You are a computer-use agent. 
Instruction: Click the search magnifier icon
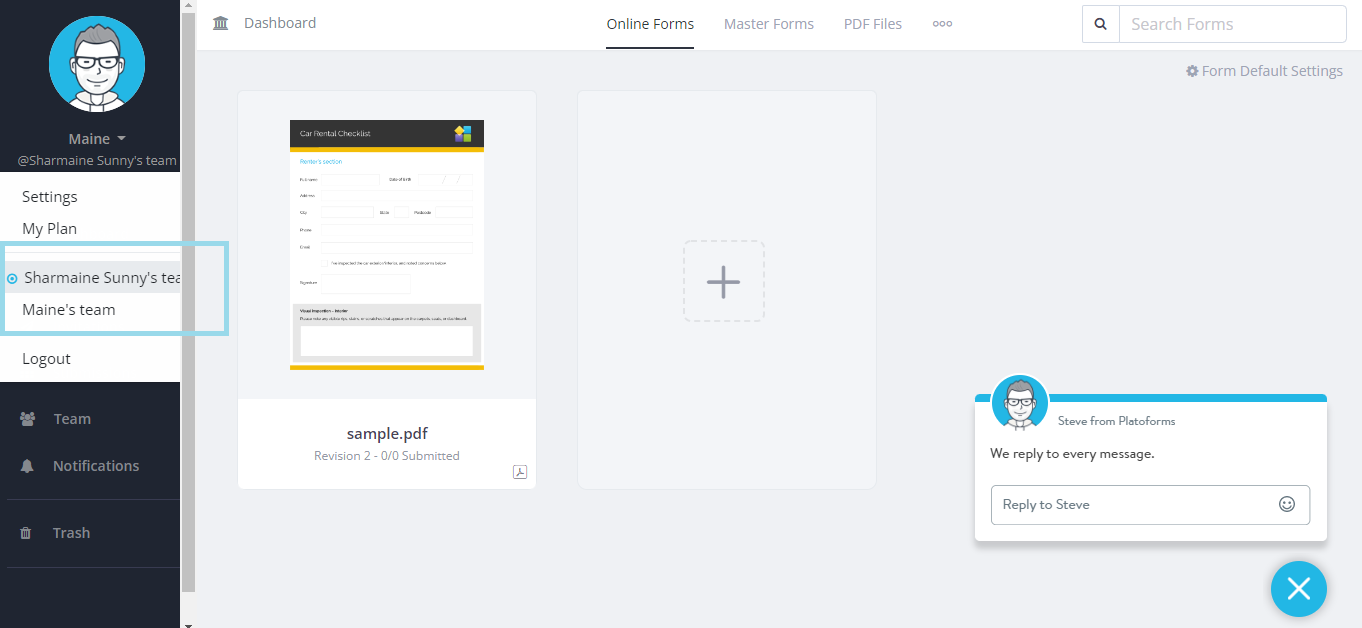point(1100,24)
